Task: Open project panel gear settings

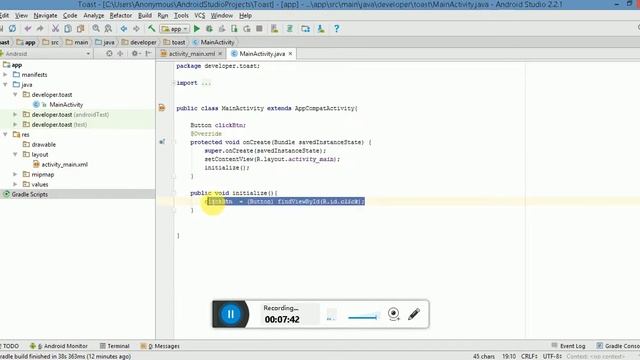Action: click(x=135, y=53)
